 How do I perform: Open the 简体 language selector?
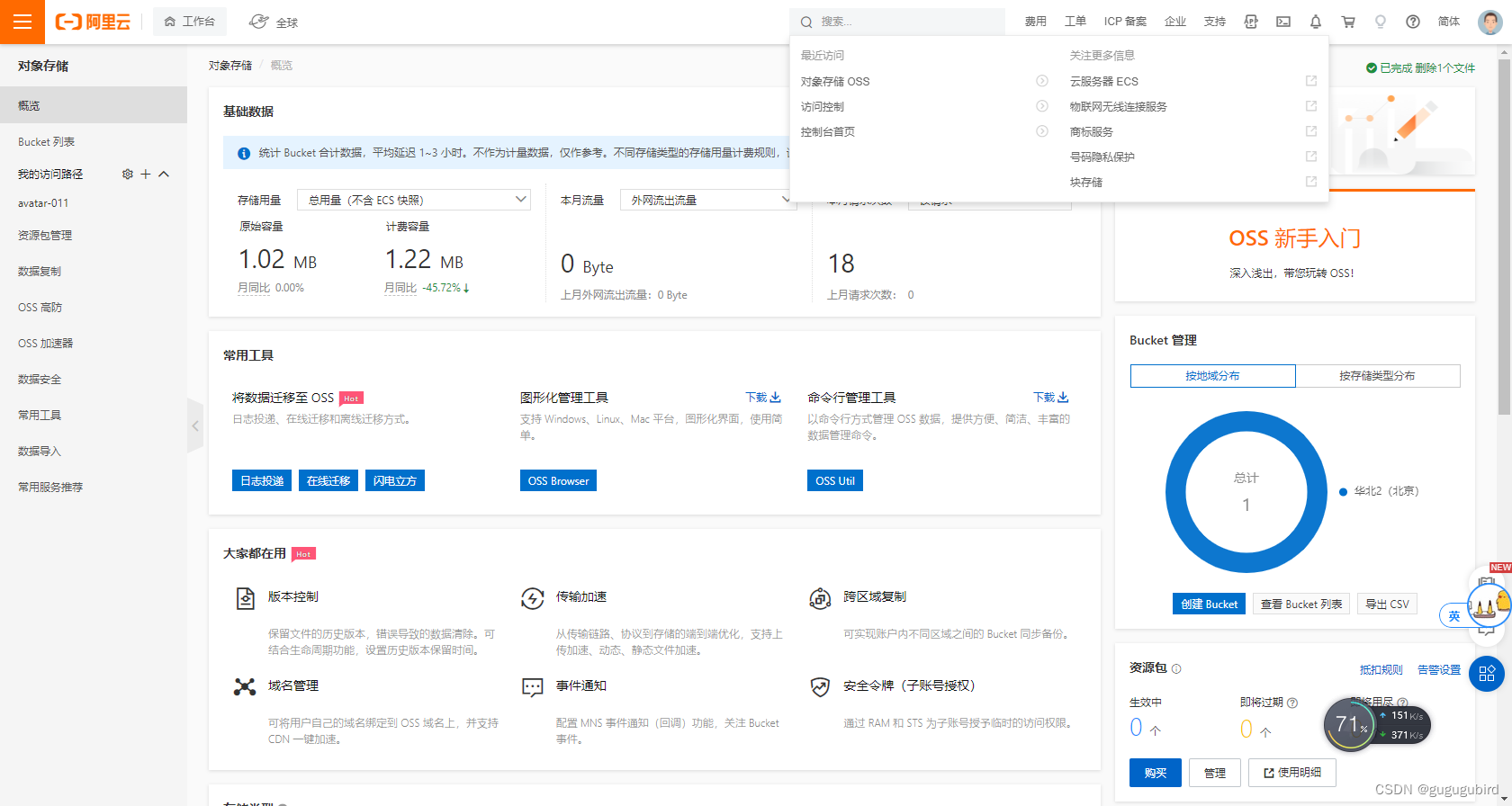click(x=1449, y=22)
